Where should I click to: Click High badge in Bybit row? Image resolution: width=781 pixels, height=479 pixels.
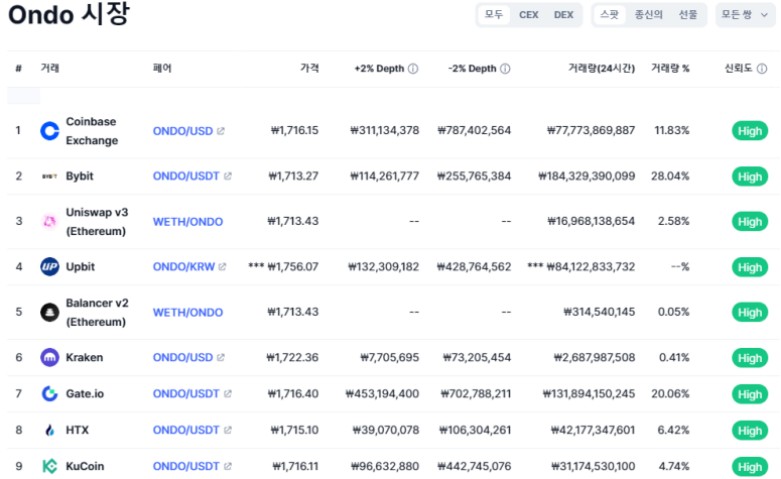[750, 177]
